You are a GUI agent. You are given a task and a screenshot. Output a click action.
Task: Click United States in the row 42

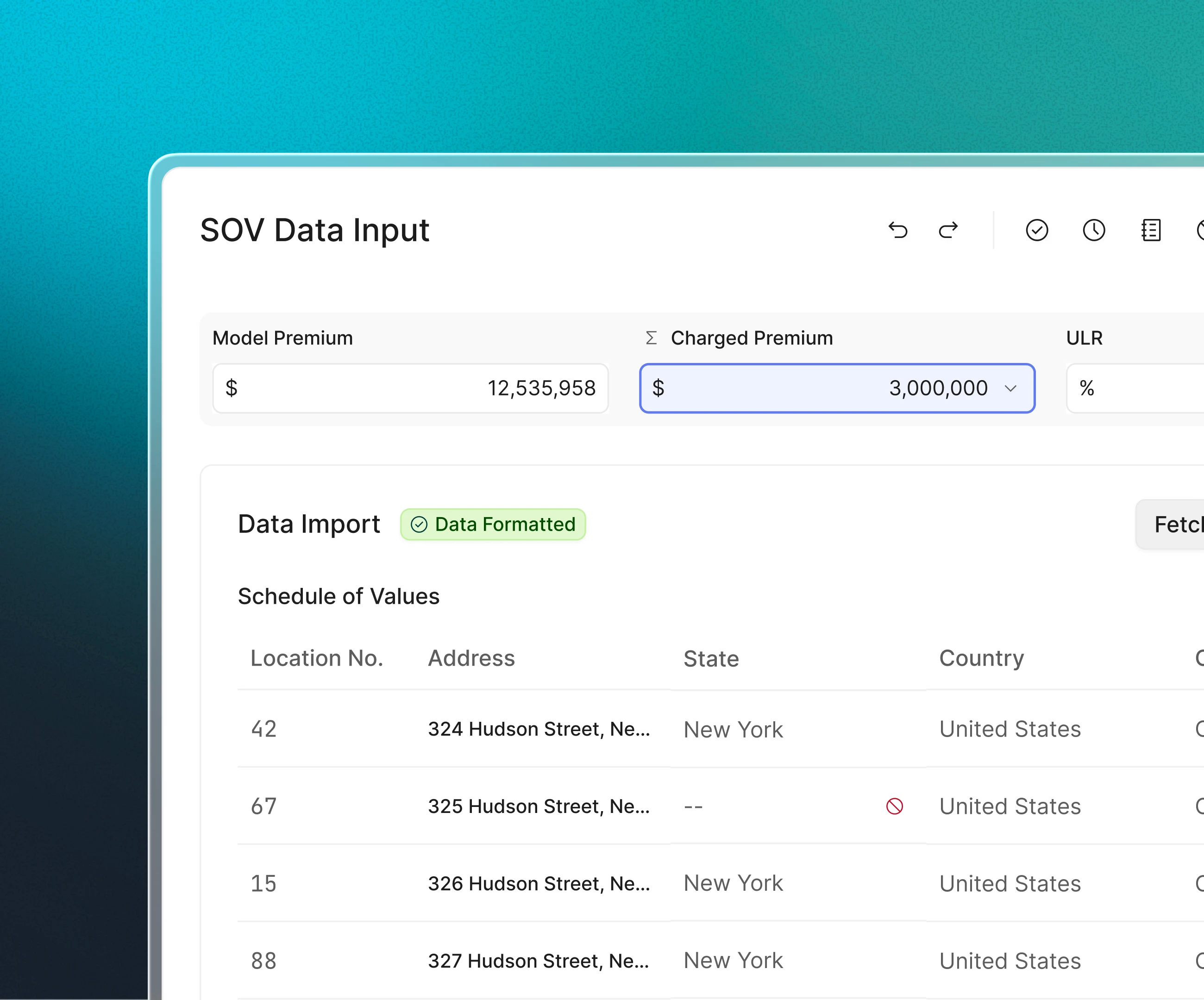pyautogui.click(x=1010, y=729)
